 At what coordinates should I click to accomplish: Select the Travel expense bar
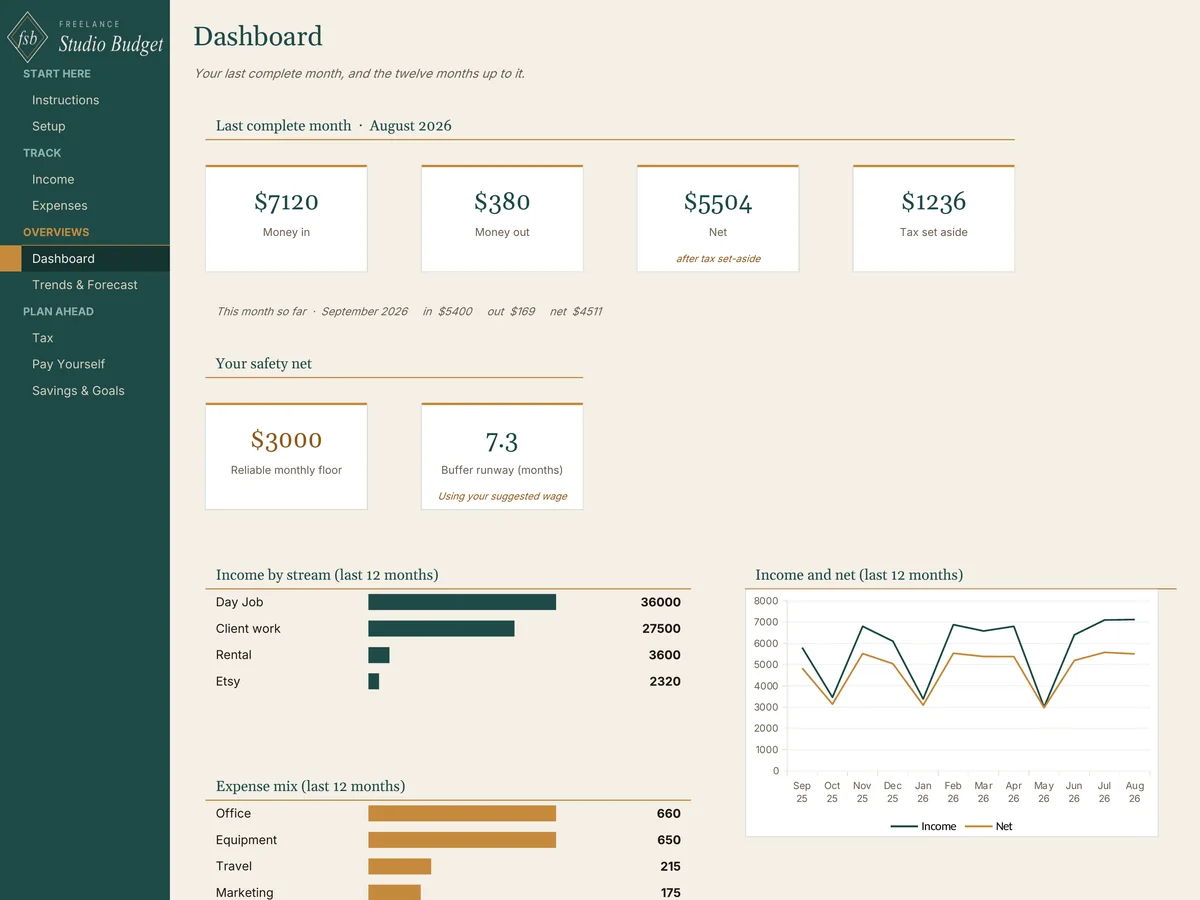[400, 866]
